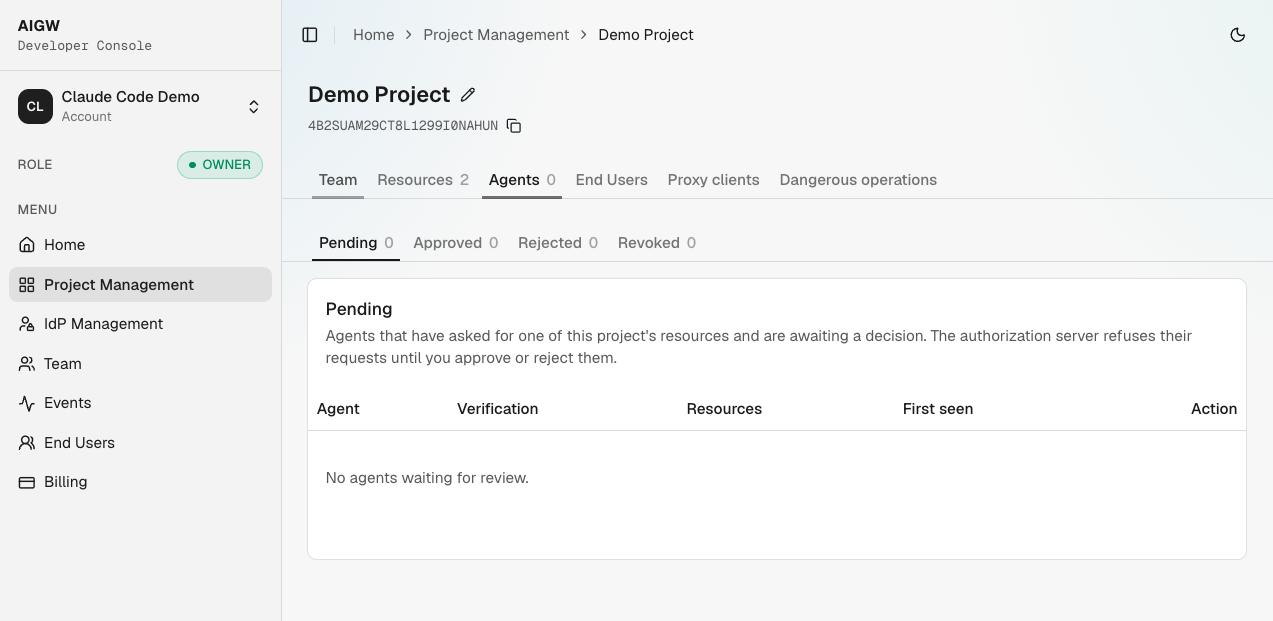Image resolution: width=1273 pixels, height=621 pixels.
Task: Switch to the project Team tab
Action: pos(338,180)
